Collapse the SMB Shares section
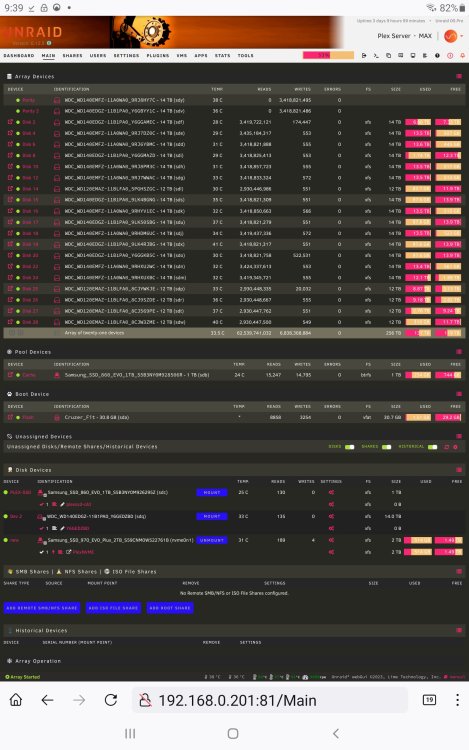 [x=459, y=571]
